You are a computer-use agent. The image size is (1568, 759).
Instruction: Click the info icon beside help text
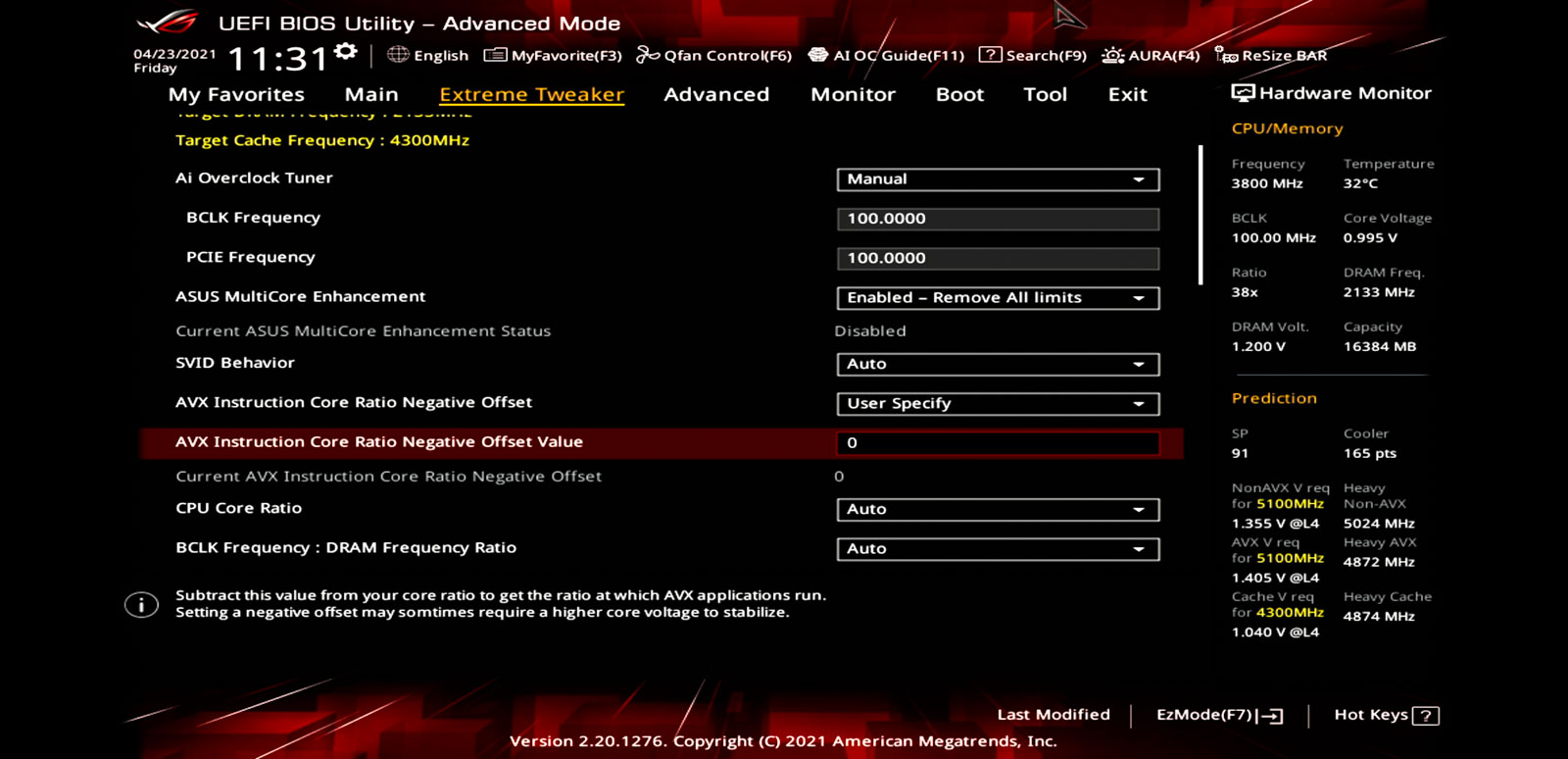click(x=141, y=605)
